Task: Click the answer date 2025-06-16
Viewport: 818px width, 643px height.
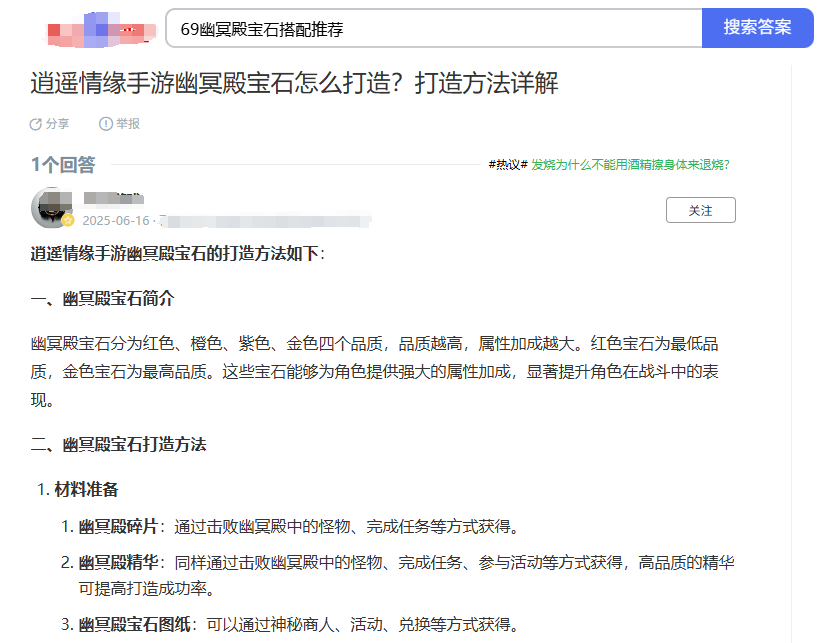Action: pyautogui.click(x=115, y=221)
